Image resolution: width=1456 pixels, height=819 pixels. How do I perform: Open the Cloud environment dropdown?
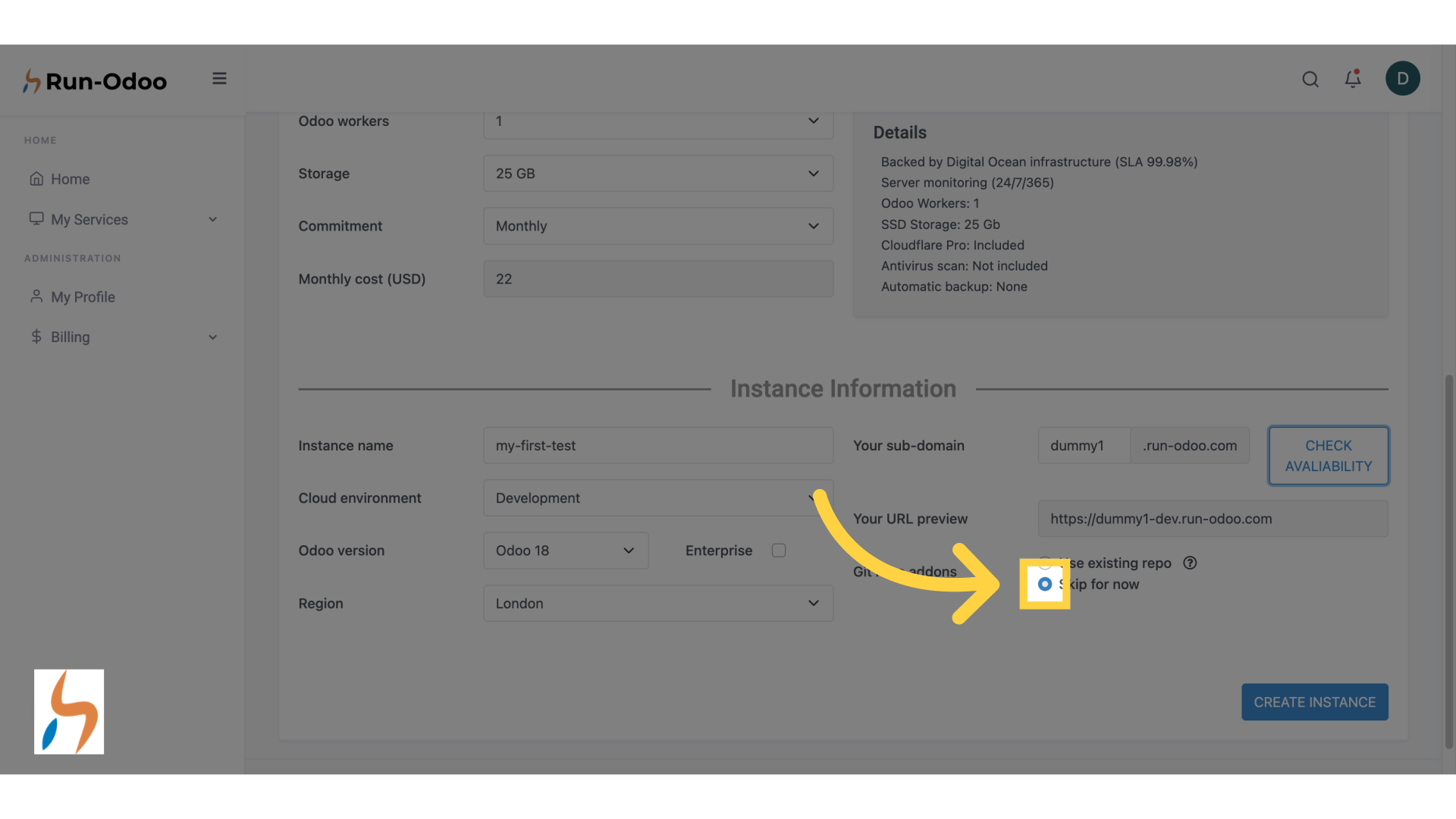coord(658,498)
